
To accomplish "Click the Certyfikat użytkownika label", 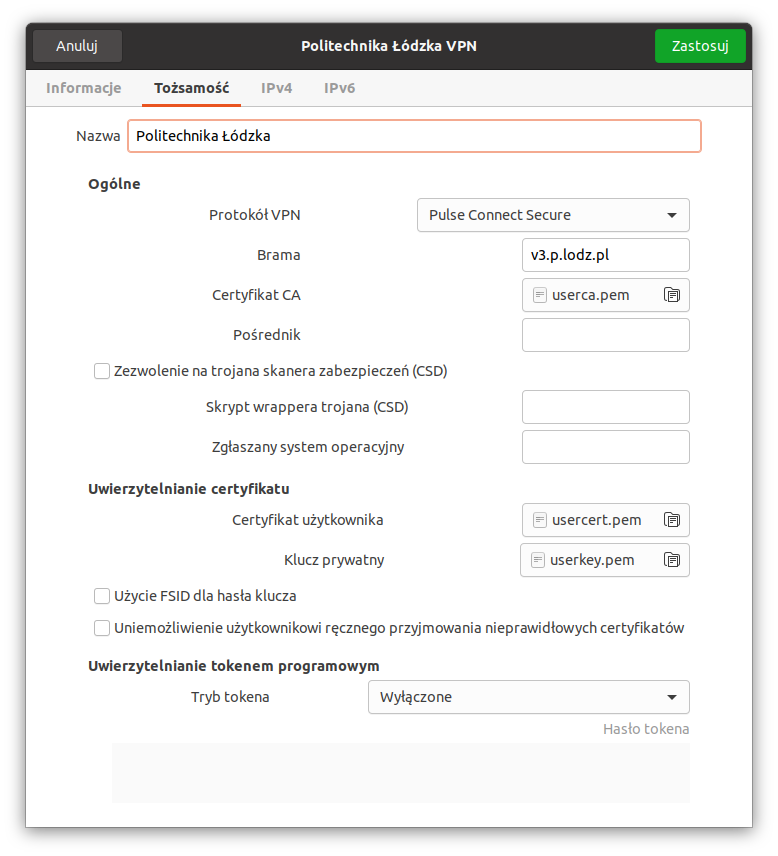I will coord(307,520).
